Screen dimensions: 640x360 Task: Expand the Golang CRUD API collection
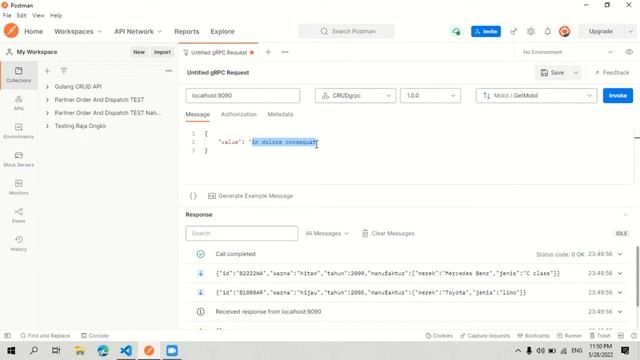tap(47, 87)
